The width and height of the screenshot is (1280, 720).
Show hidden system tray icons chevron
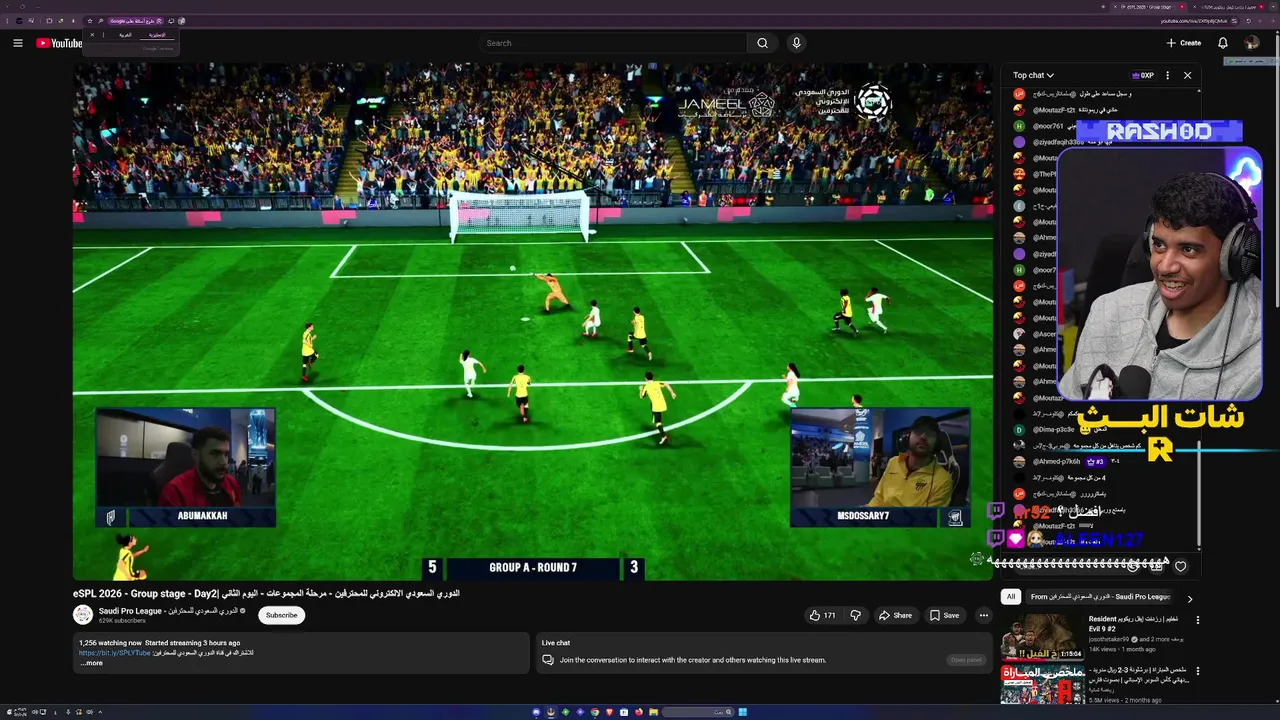(100, 712)
